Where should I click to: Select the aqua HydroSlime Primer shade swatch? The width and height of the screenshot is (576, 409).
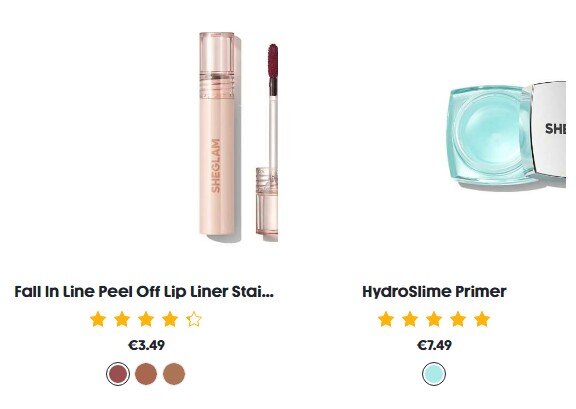point(434,374)
